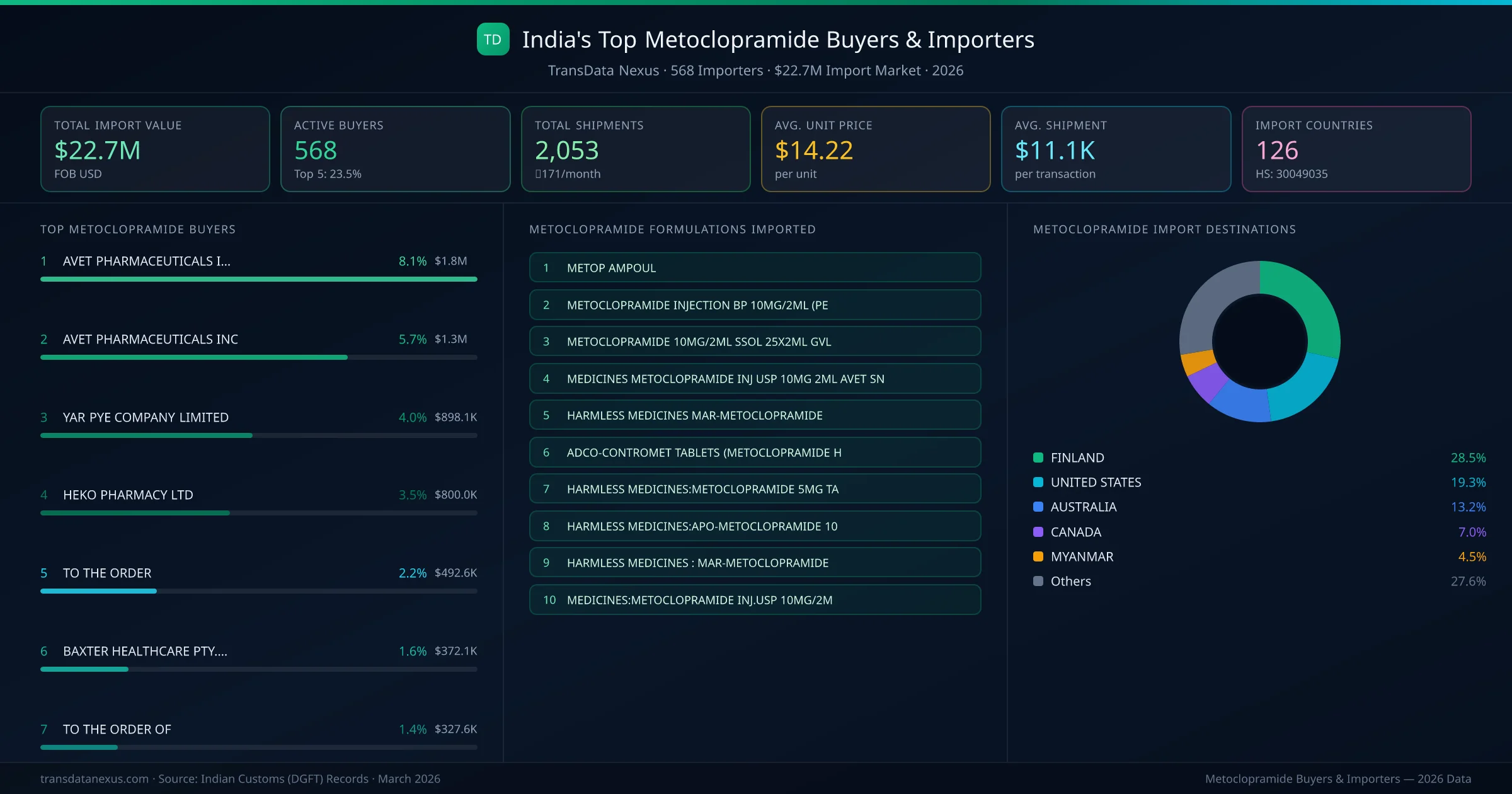Expand the BAXTER HEALTHCARE PTY.... entry
The image size is (1512, 794).
click(146, 651)
